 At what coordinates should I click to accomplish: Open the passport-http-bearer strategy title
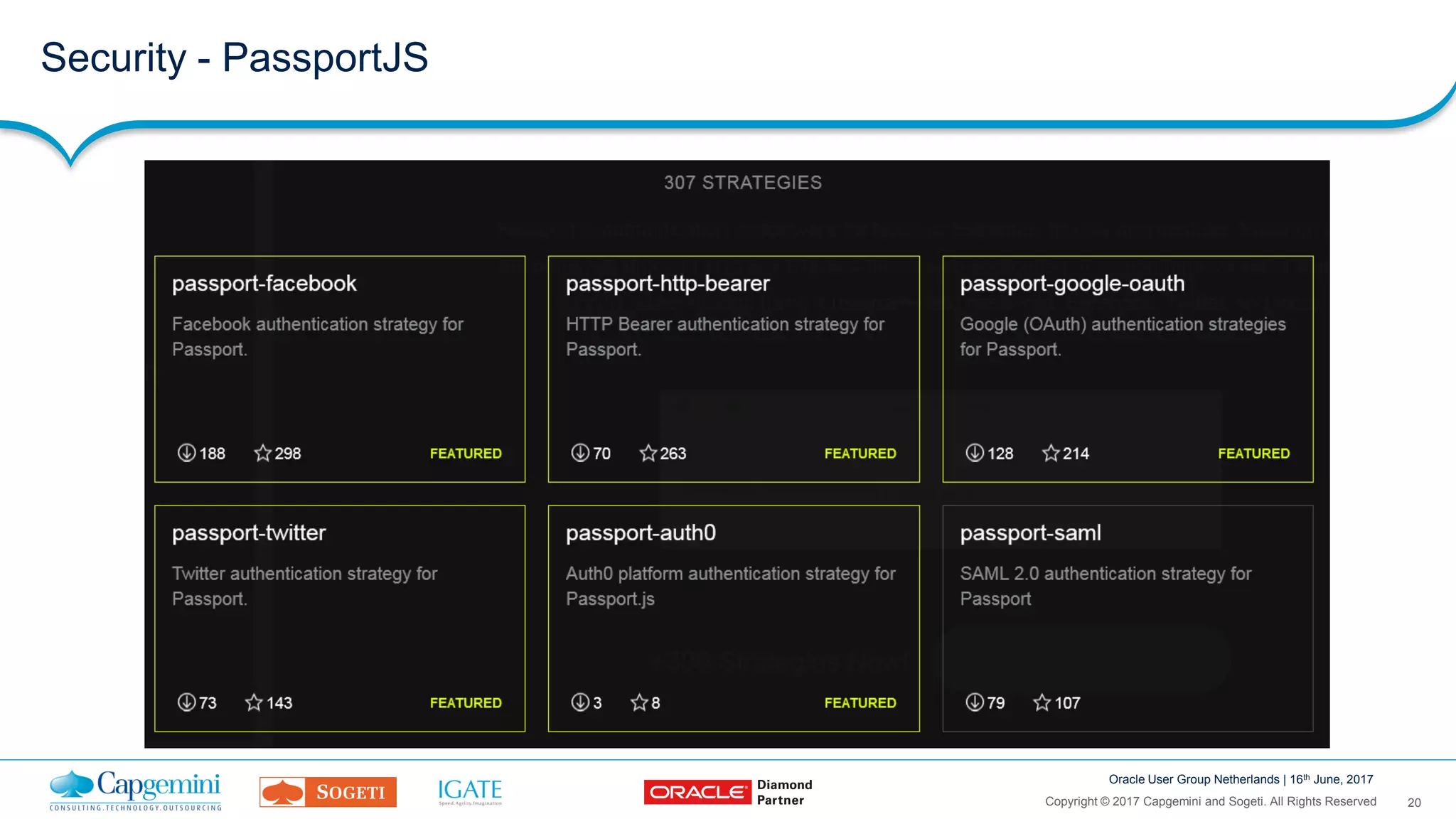668,284
